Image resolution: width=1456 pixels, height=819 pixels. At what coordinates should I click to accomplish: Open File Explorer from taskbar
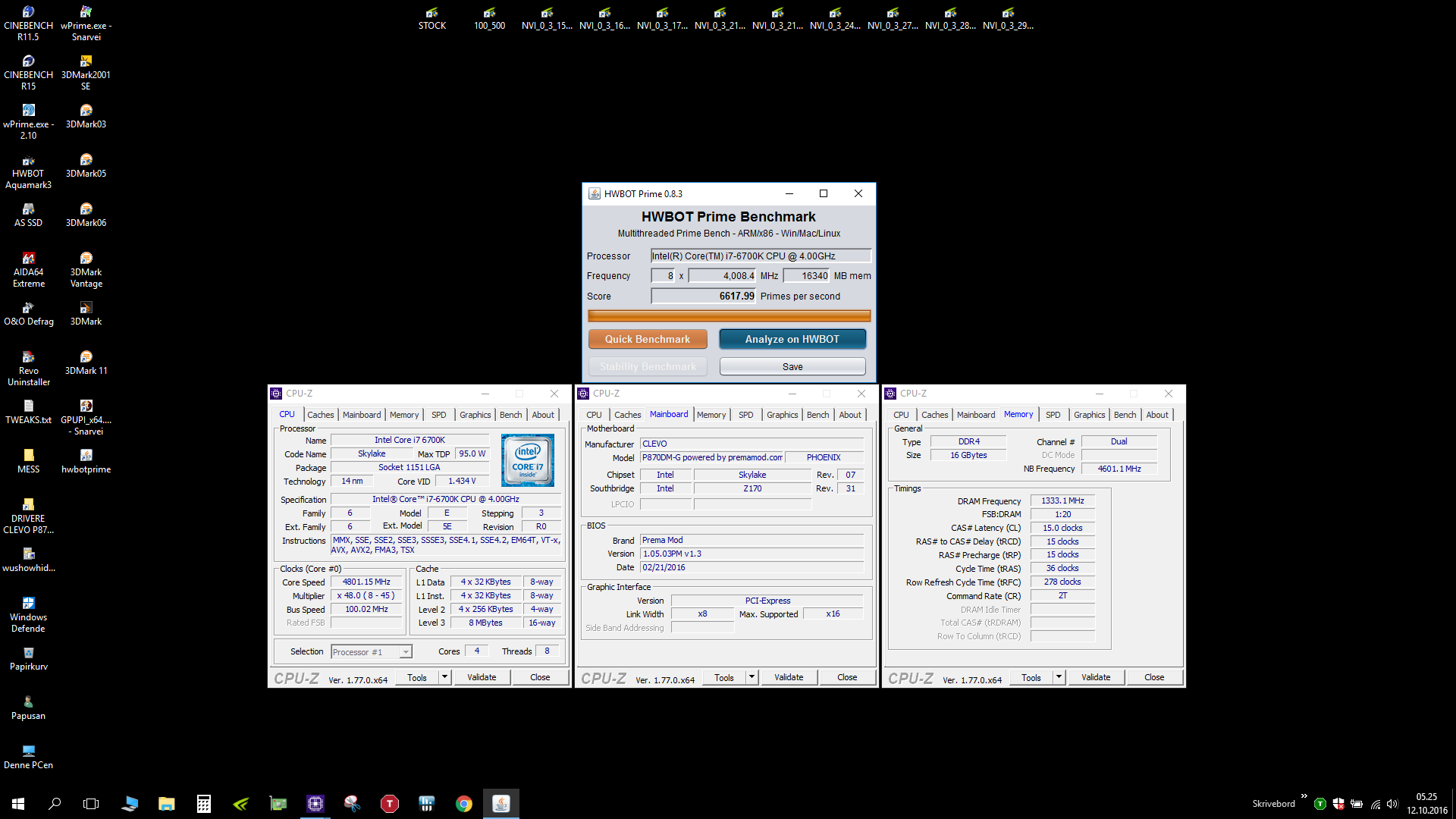pyautogui.click(x=167, y=803)
